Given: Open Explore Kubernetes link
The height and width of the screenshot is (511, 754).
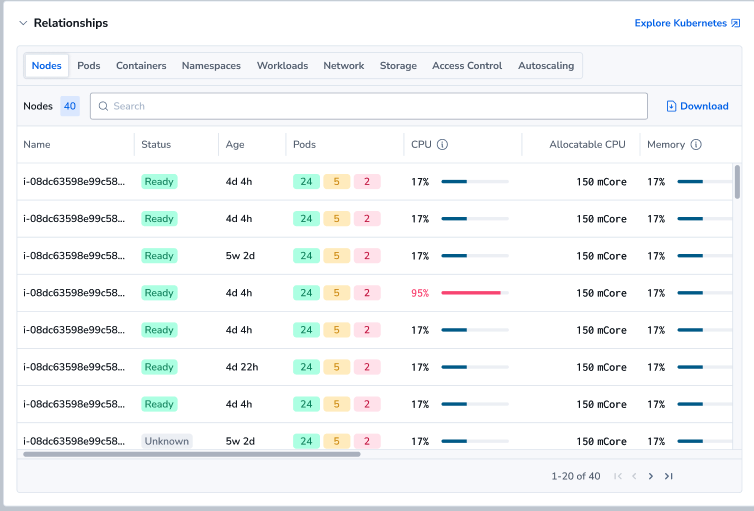Looking at the screenshot, I should click(680, 23).
